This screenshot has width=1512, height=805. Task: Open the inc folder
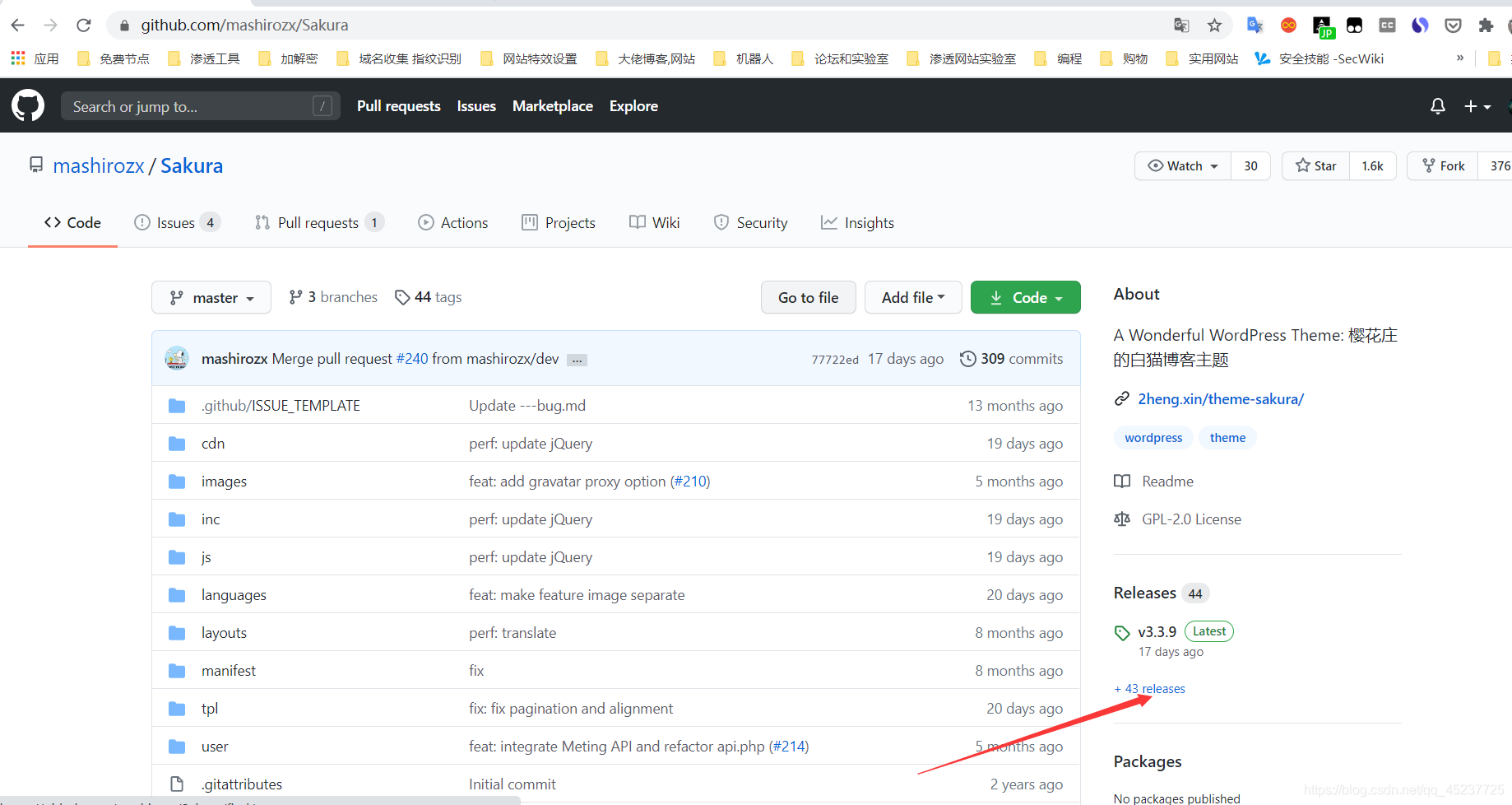coord(211,519)
